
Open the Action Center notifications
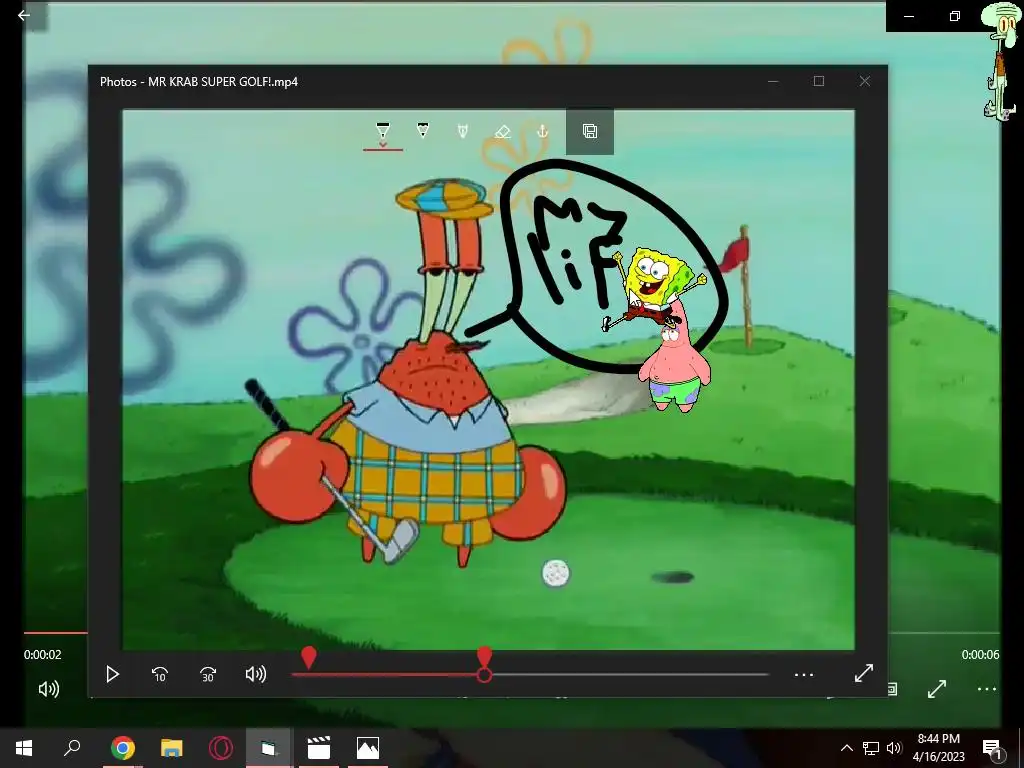pos(993,748)
